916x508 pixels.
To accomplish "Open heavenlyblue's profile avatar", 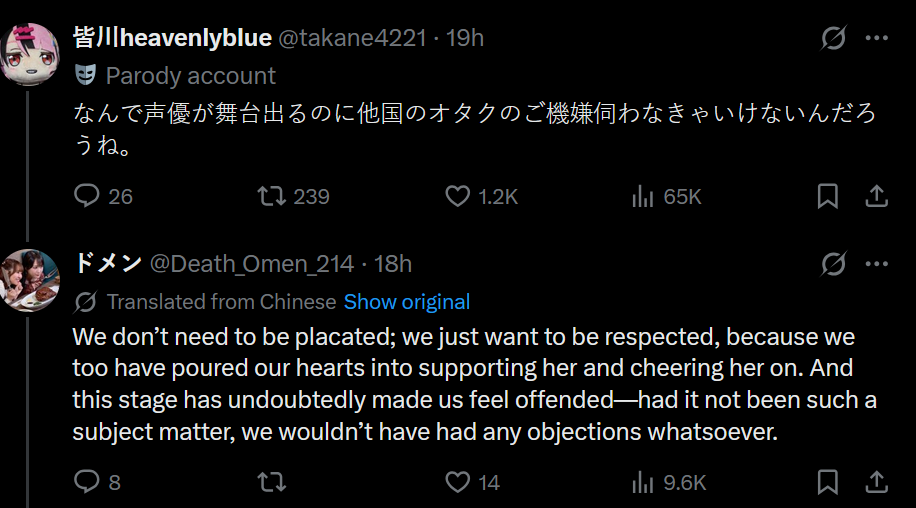I will click(x=29, y=54).
